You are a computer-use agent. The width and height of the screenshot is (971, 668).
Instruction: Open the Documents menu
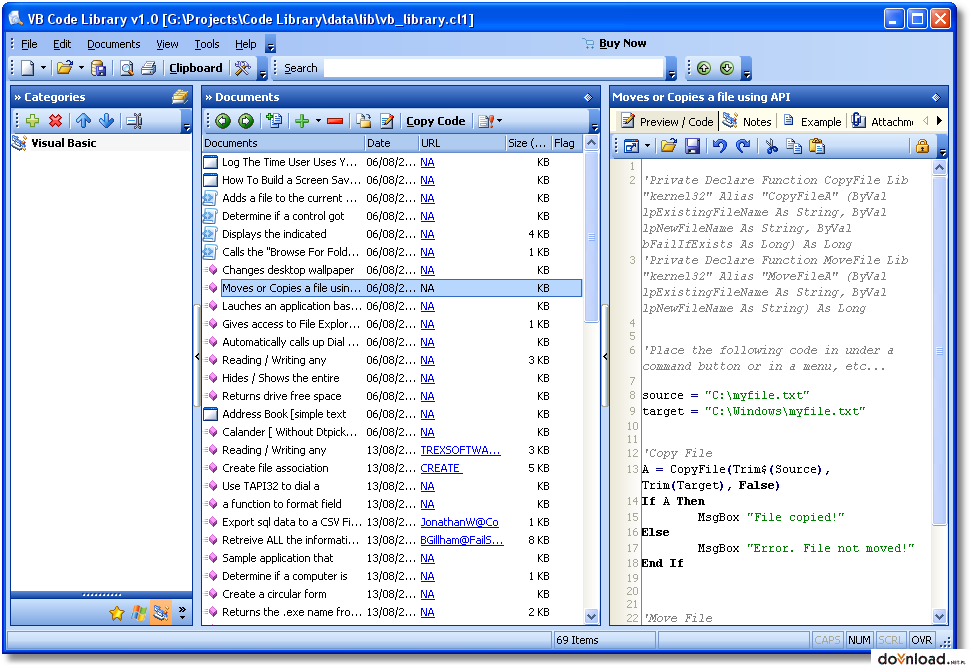tap(113, 44)
